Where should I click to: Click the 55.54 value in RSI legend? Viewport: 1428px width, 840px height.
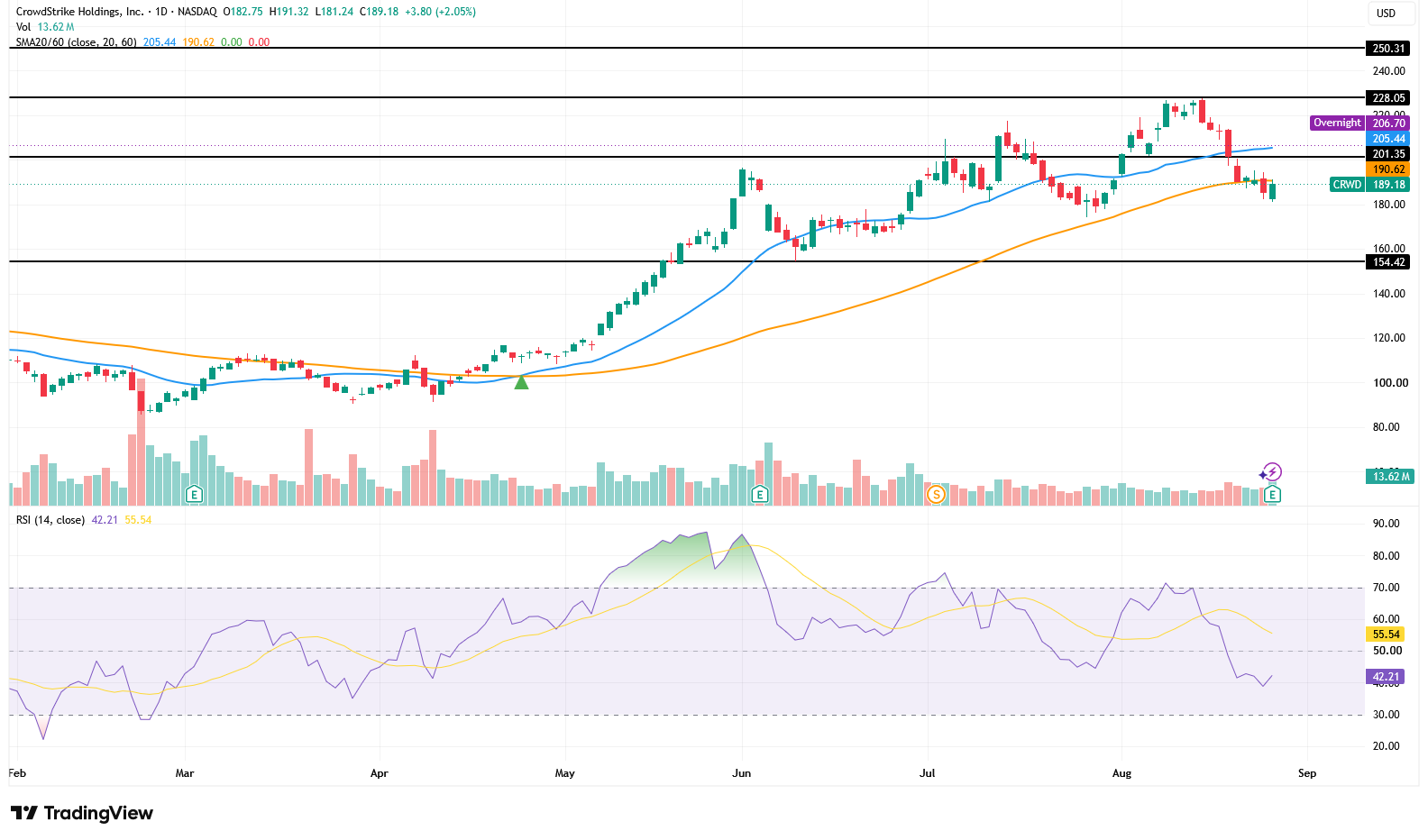click(138, 520)
